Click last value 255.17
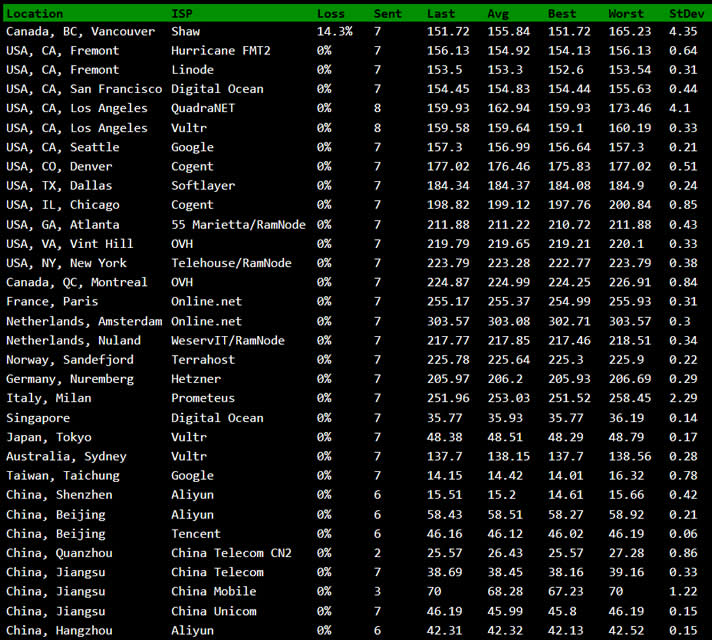Viewport: 712px width, 640px height. click(448, 302)
